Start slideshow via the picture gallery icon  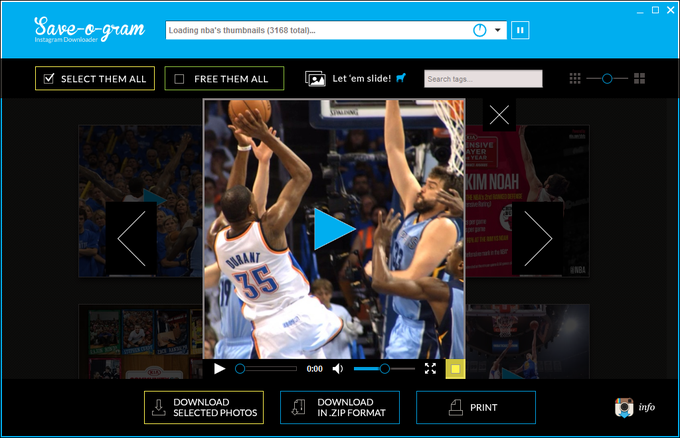click(315, 79)
